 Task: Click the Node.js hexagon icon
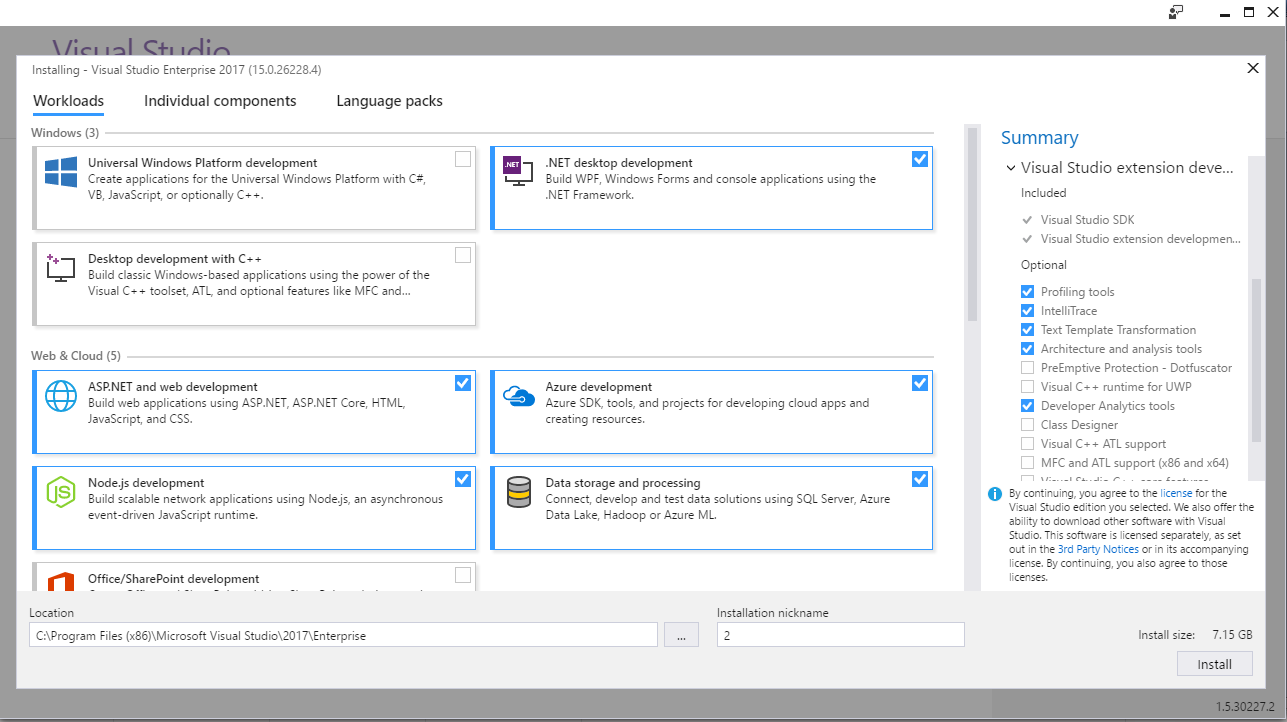click(x=61, y=491)
